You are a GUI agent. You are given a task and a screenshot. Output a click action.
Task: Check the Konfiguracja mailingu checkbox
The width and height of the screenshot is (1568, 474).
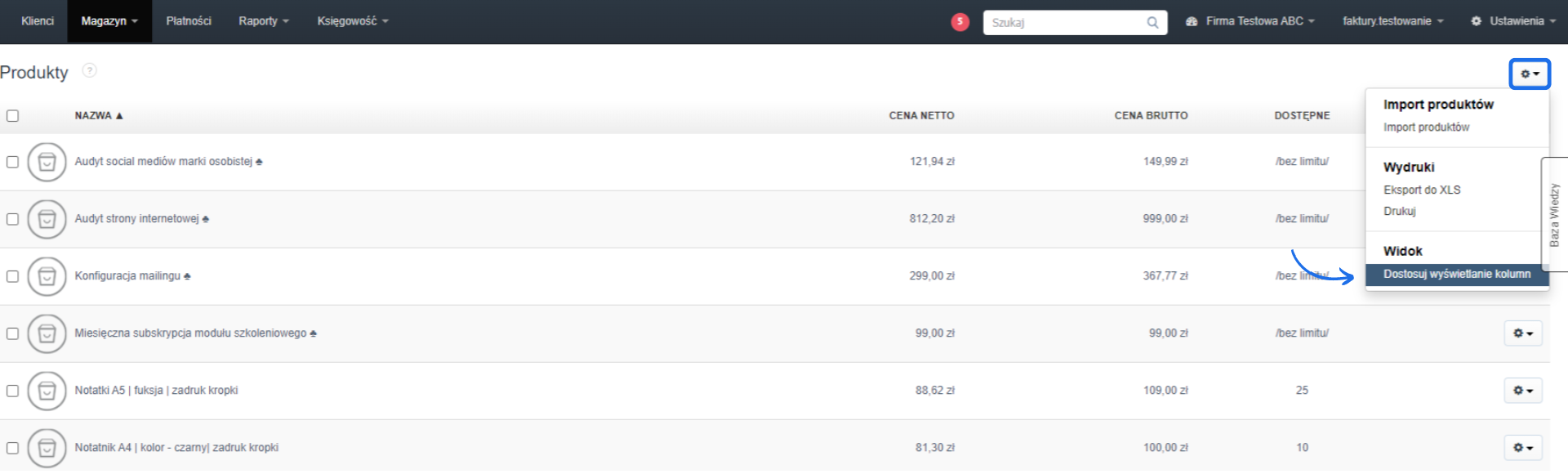(12, 276)
